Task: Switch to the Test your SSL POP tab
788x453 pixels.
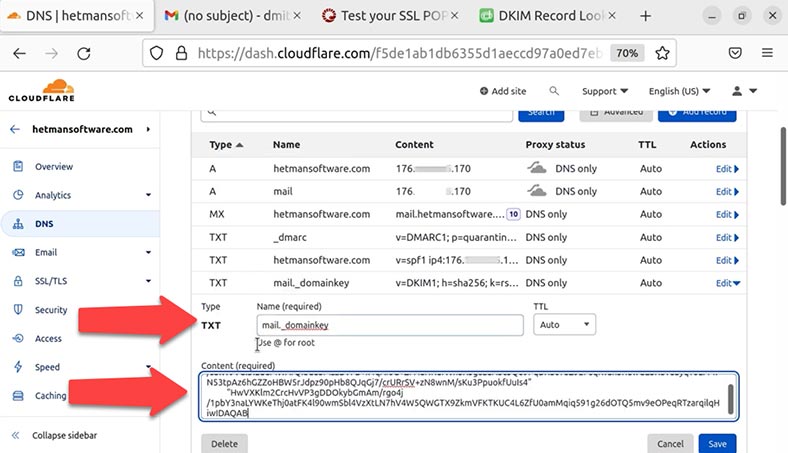Action: (390, 16)
